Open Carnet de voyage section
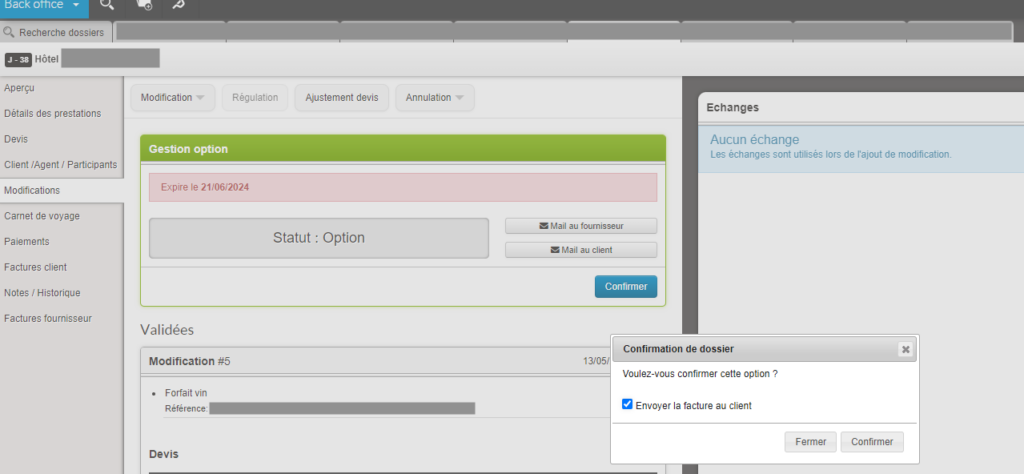 (x=42, y=216)
